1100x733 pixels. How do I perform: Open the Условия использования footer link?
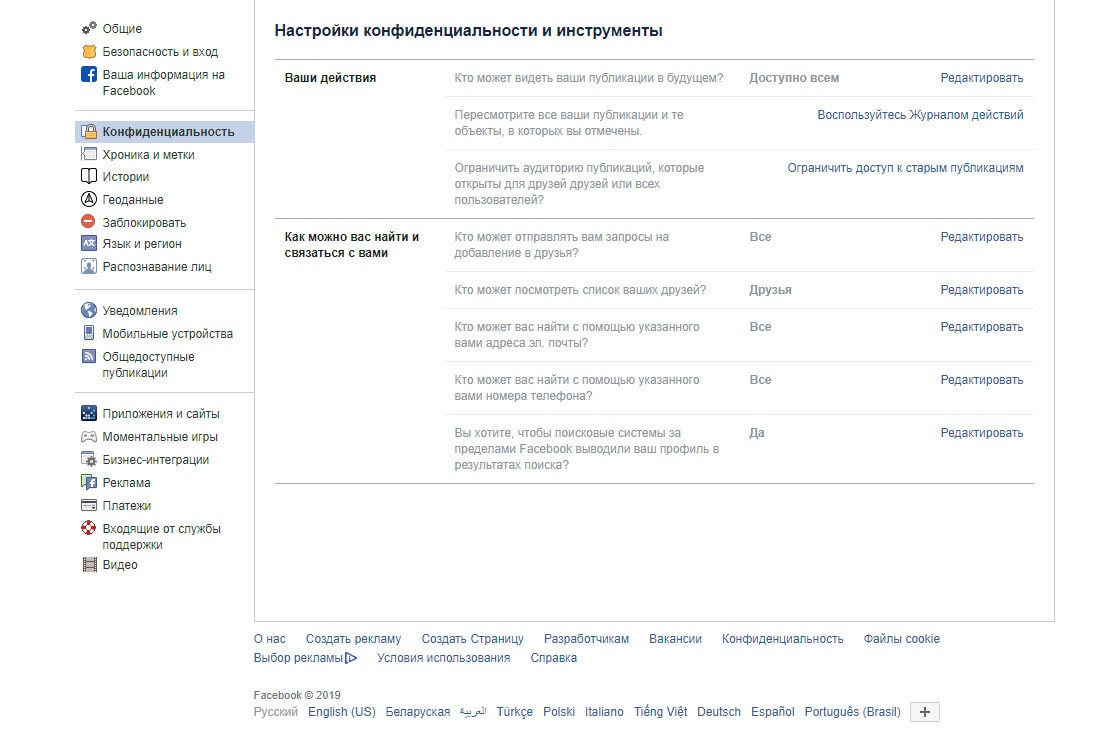[443, 658]
